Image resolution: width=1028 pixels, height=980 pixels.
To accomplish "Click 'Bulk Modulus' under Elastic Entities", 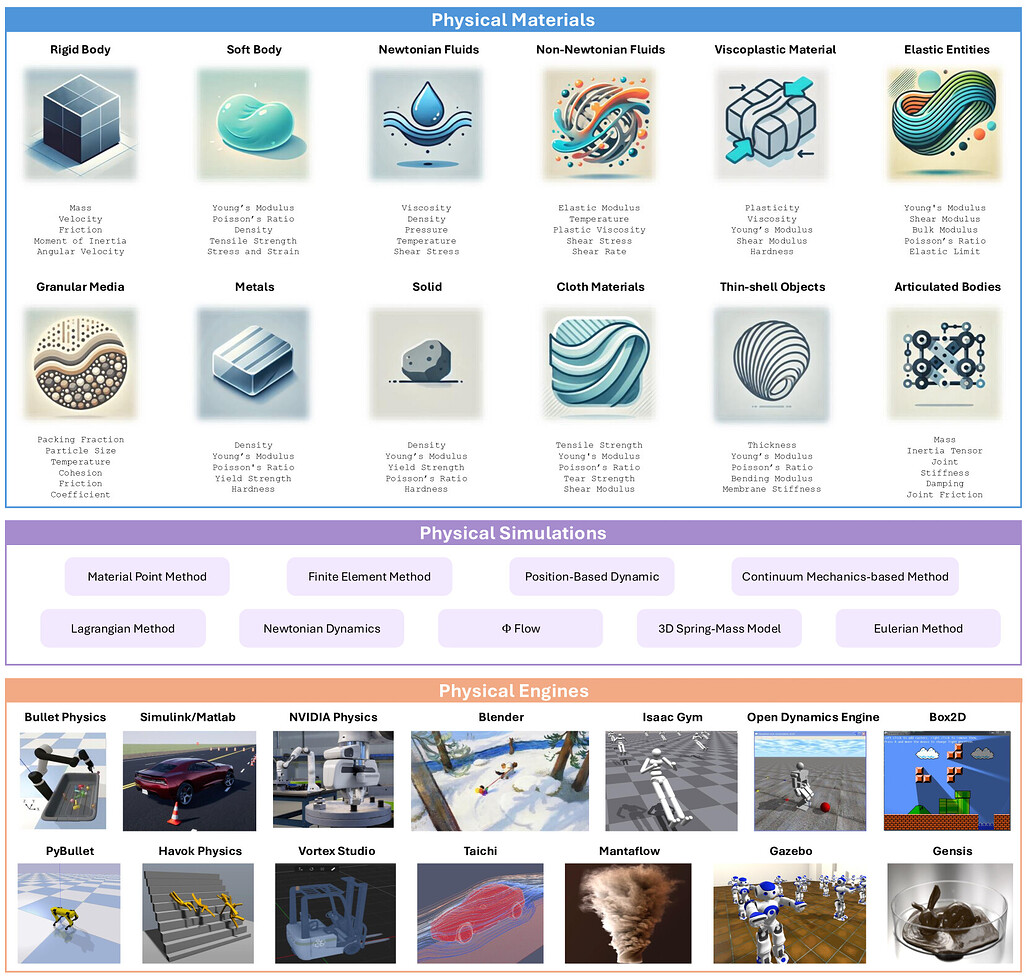I will (x=945, y=230).
